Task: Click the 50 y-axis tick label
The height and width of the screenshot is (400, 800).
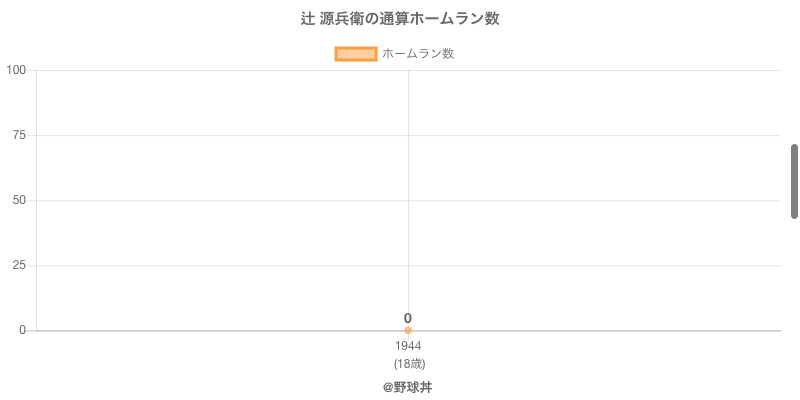Action: [19, 200]
